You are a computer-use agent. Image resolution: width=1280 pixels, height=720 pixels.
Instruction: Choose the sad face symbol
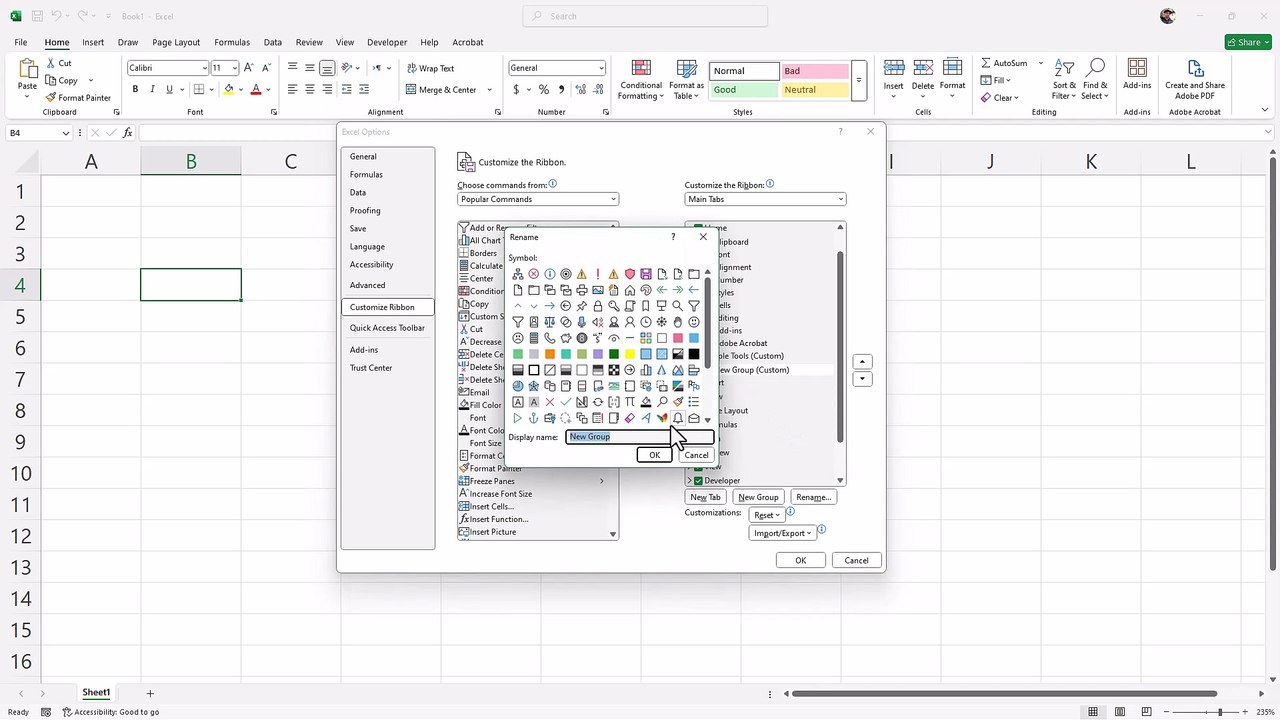pyautogui.click(x=518, y=338)
